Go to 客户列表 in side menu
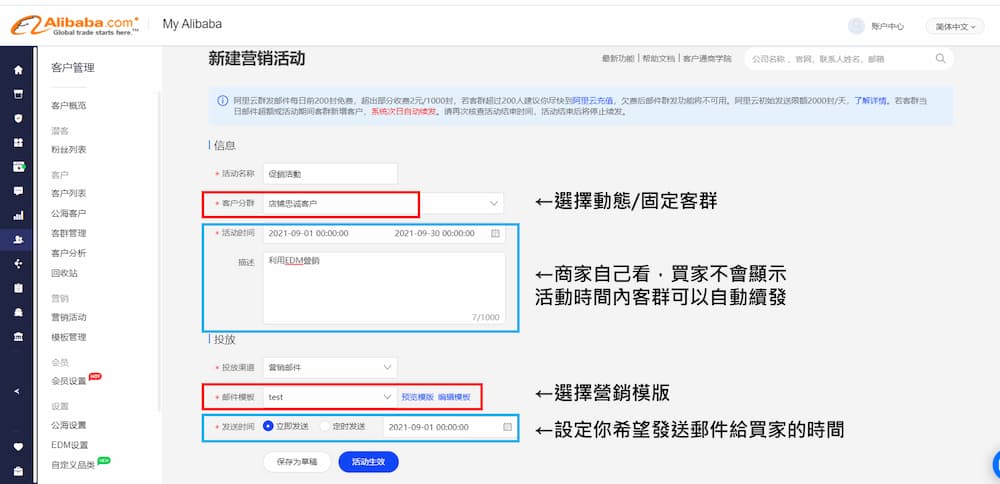1000x484 pixels. 69,193
